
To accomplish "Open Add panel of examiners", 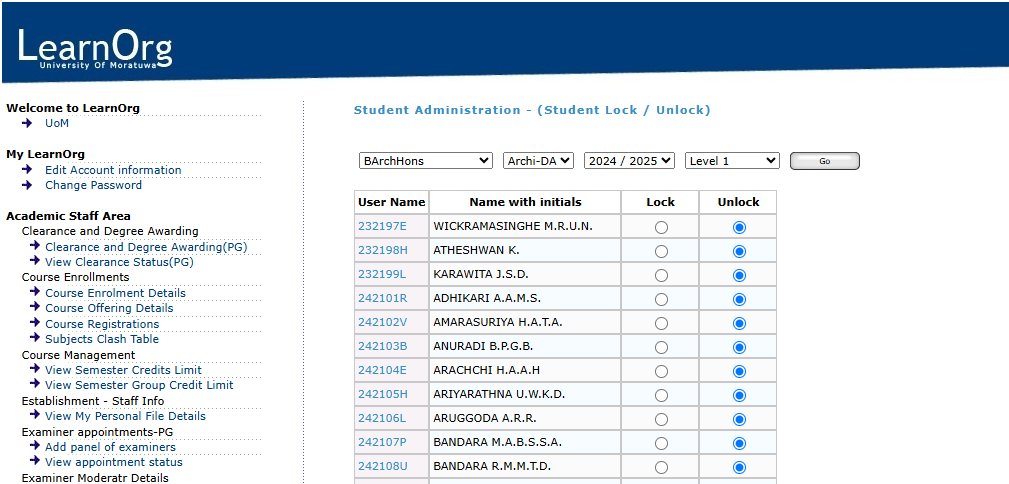I will point(110,447).
